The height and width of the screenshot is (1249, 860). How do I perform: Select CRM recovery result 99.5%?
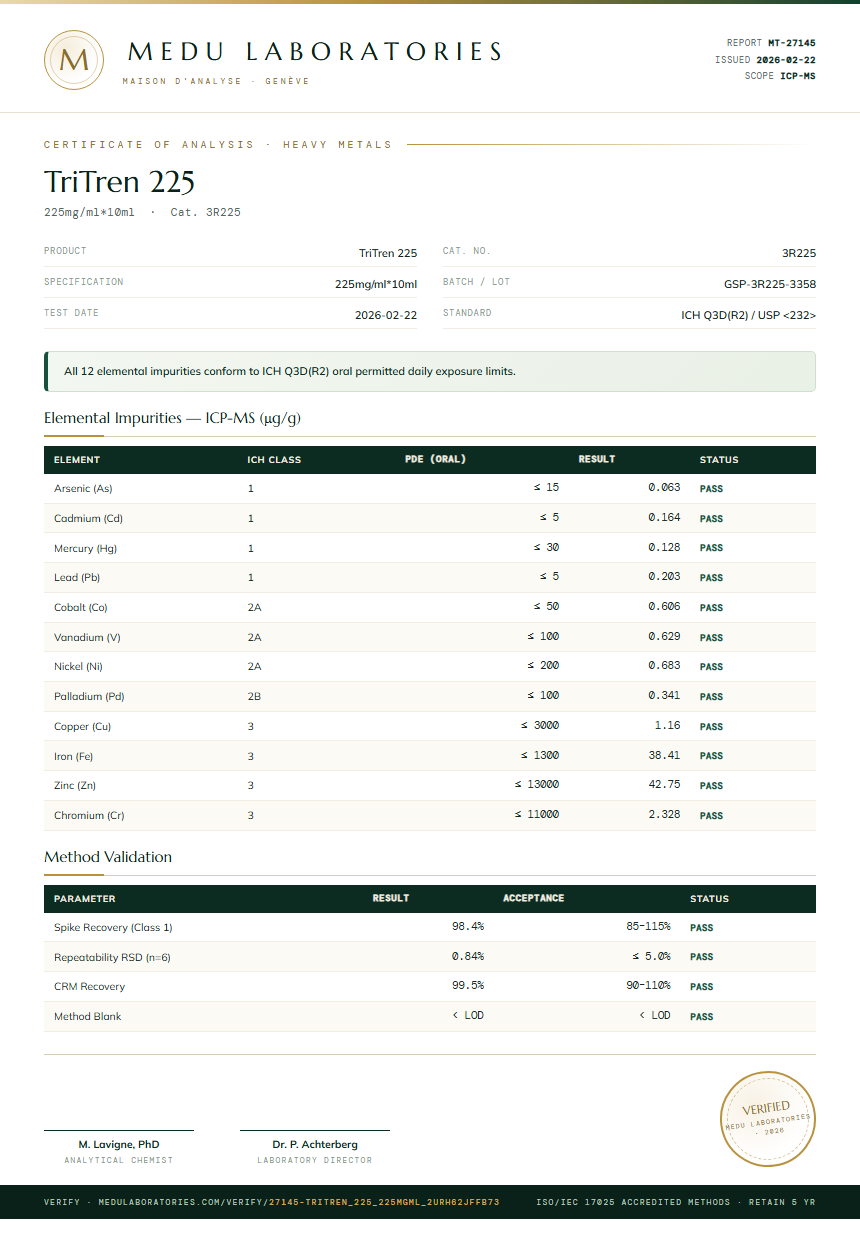[468, 985]
